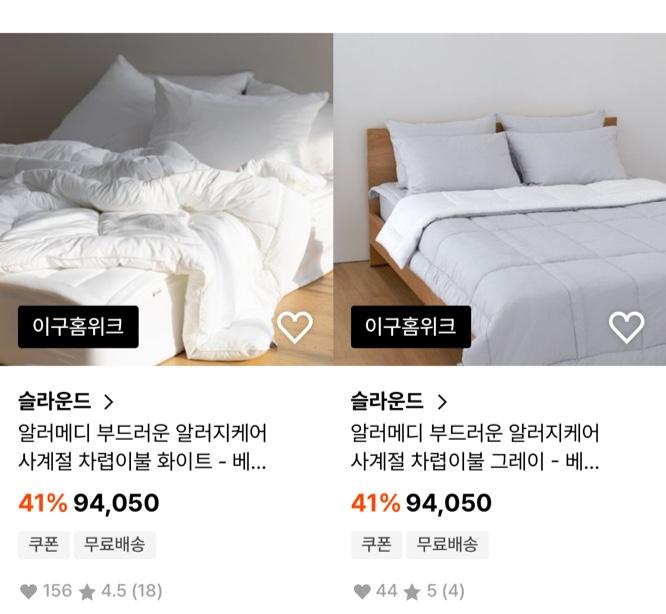The width and height of the screenshot is (666, 614).
Task: Tap the 쿠폰 tag under gray duvet
Action: (375, 545)
